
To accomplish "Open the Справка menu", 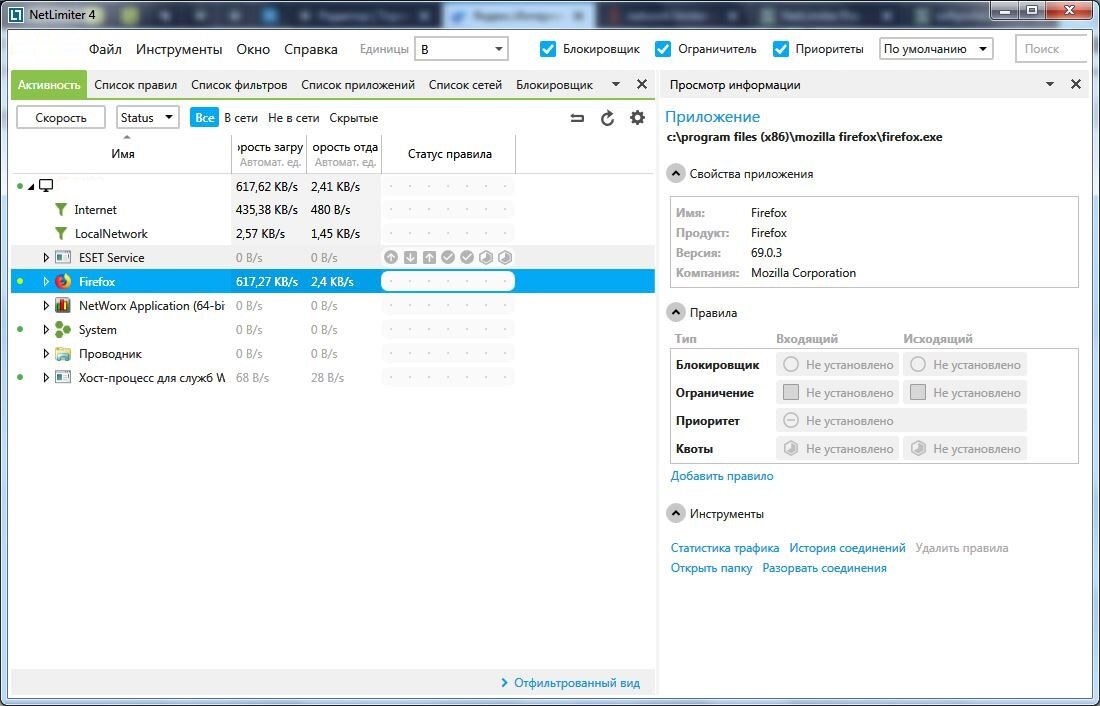I will (x=311, y=49).
